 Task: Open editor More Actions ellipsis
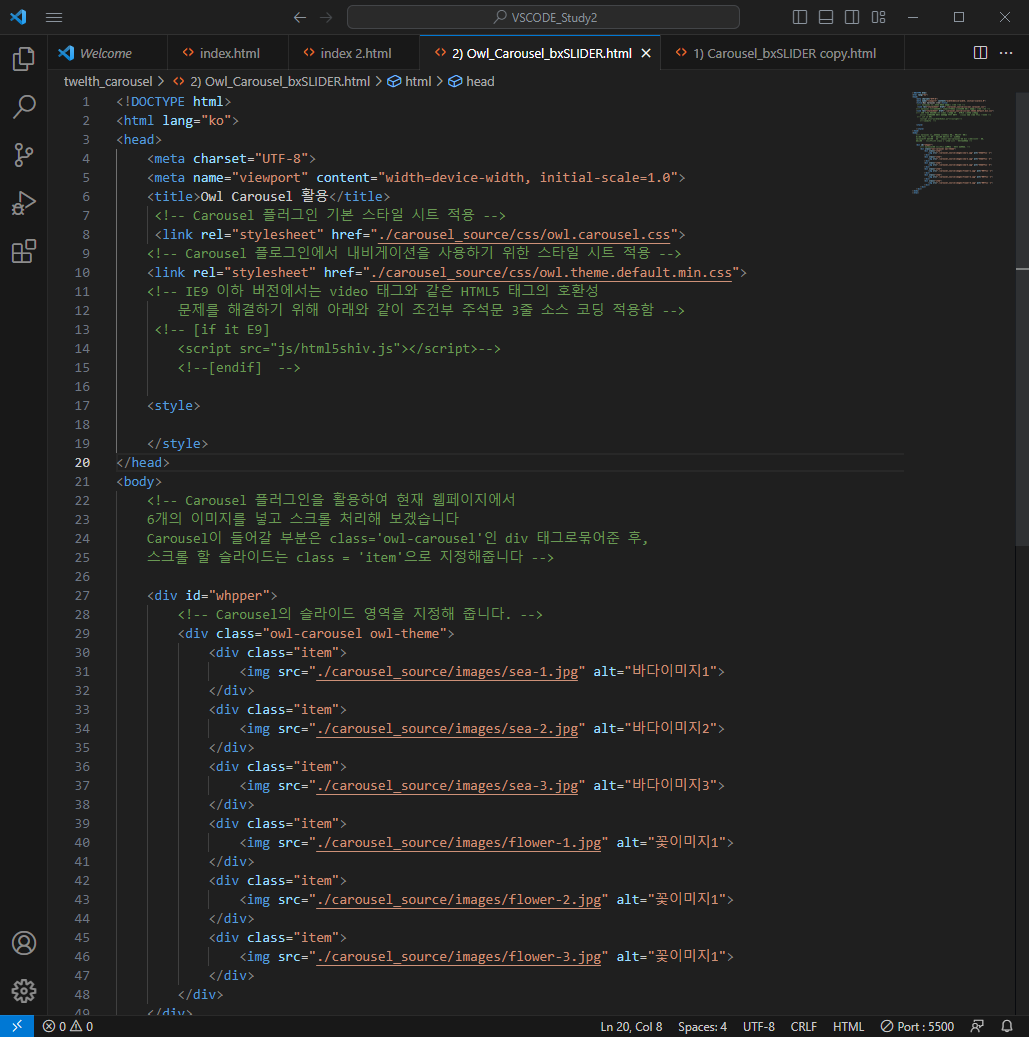tap(1006, 53)
